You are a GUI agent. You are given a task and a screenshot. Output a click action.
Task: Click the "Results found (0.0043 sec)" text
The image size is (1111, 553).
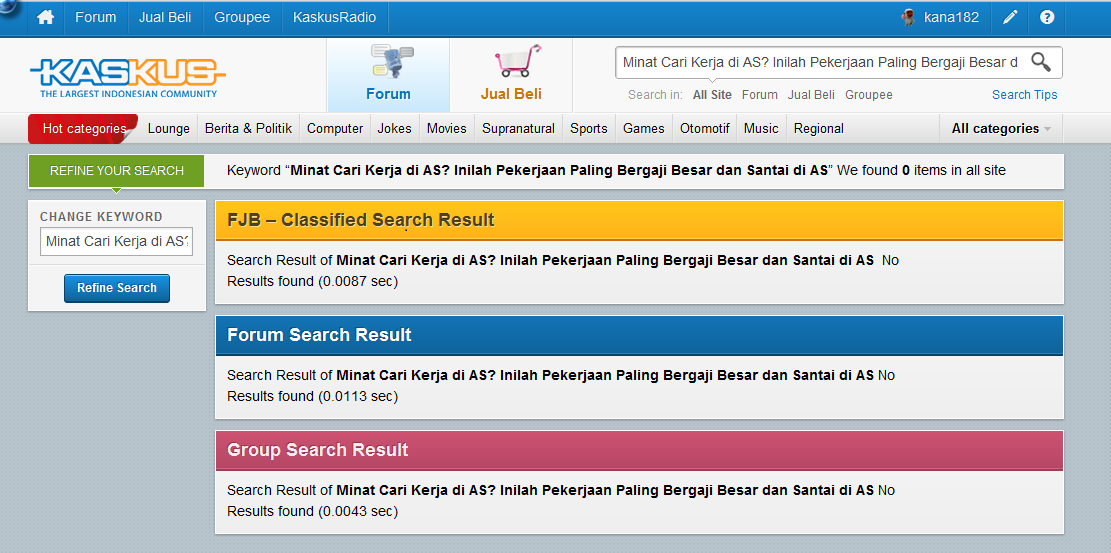312,511
